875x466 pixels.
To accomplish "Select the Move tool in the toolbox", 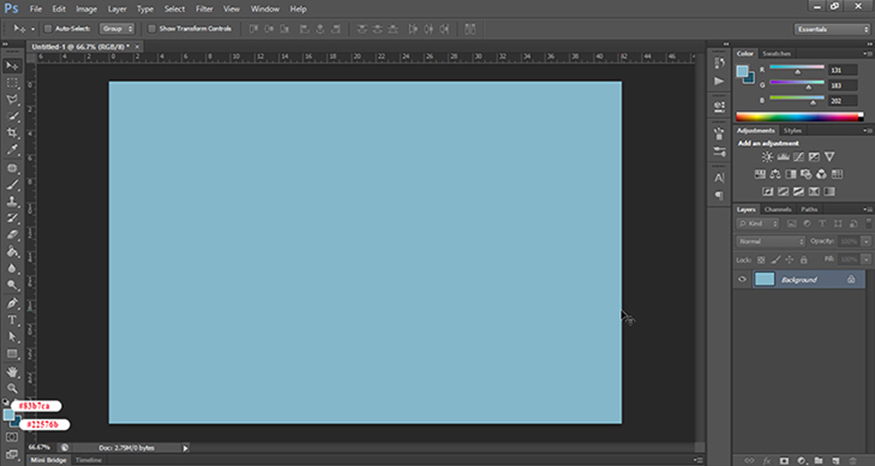I will (13, 65).
